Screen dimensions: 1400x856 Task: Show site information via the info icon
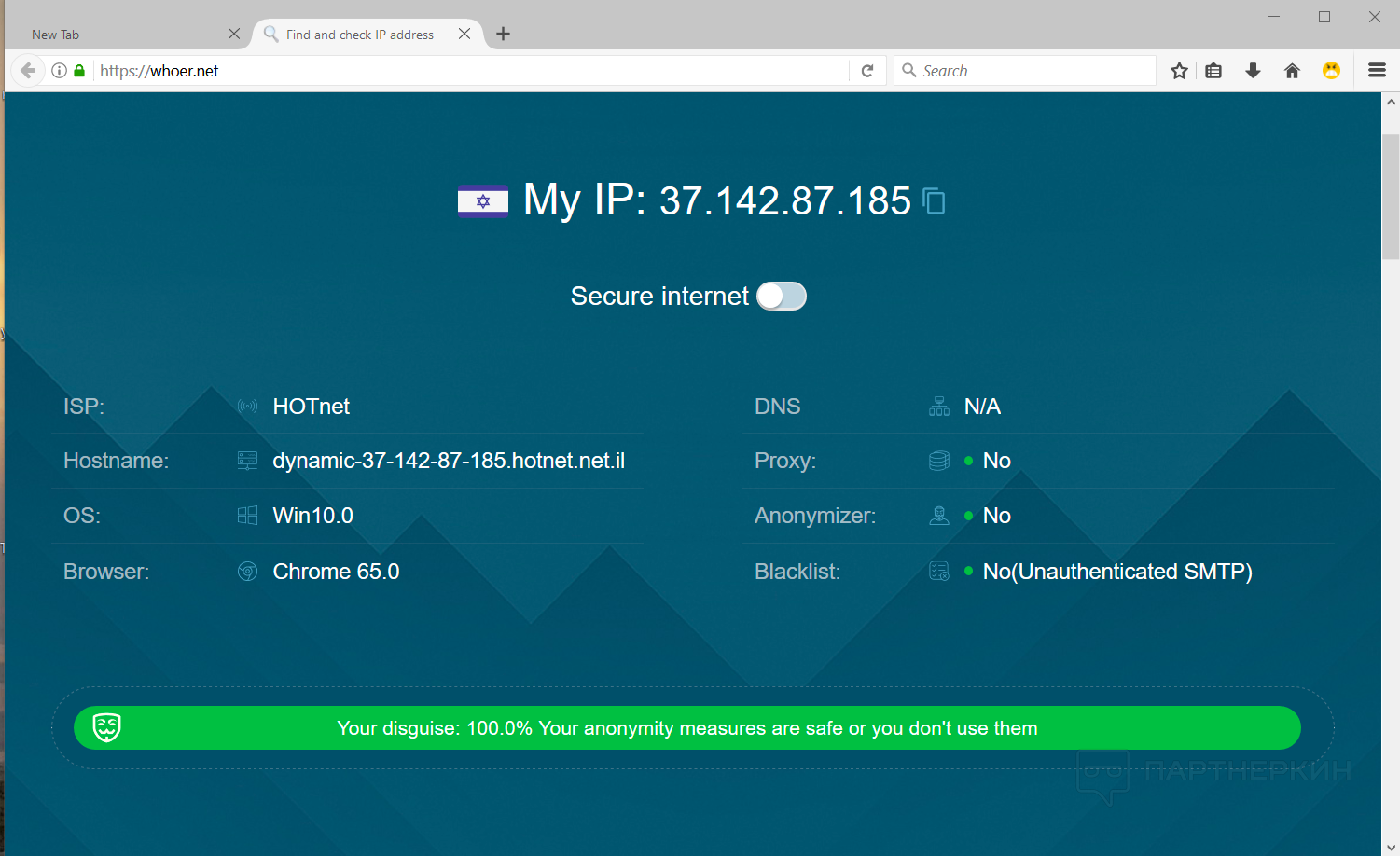click(59, 71)
